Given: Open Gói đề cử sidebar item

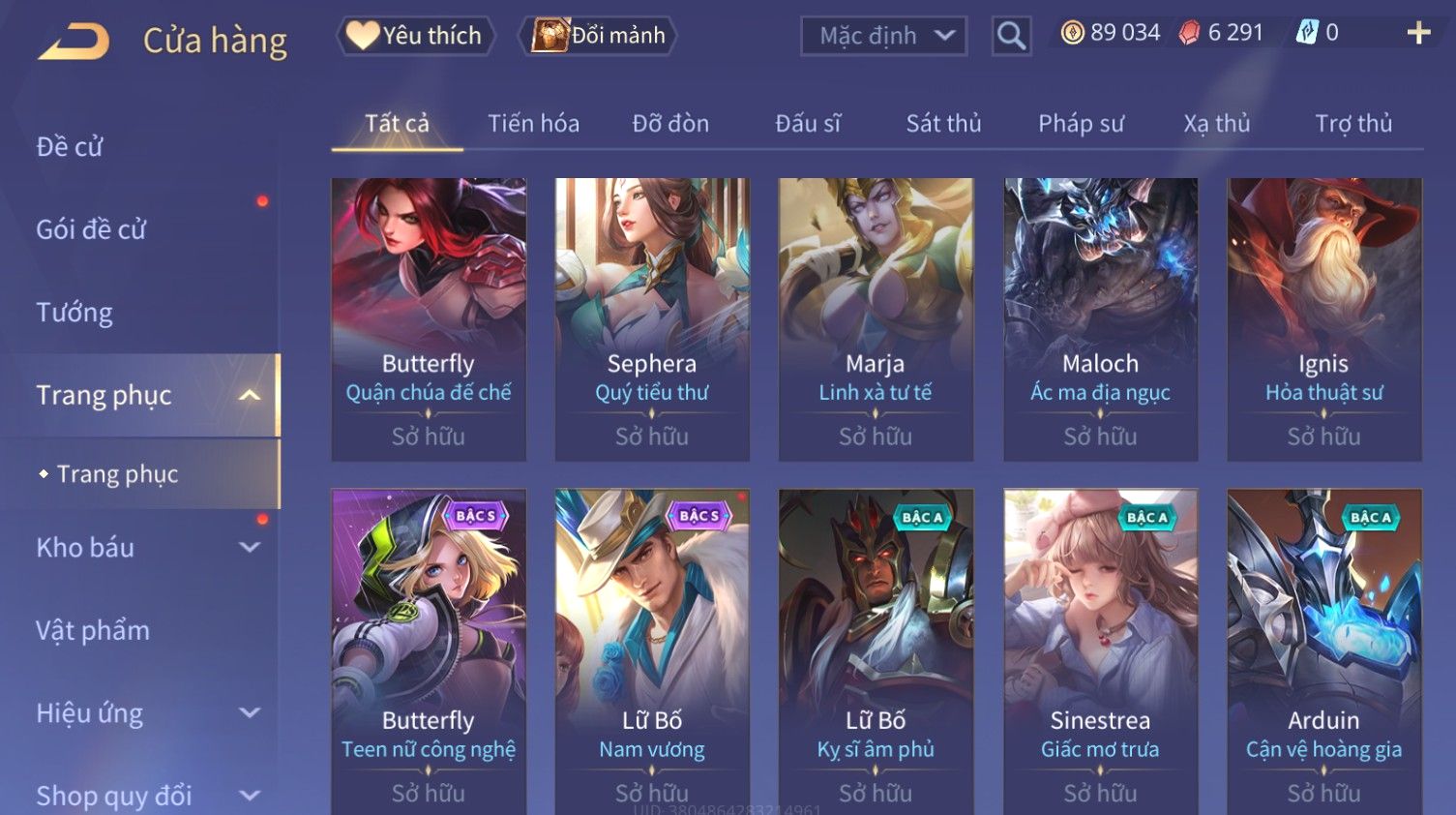Looking at the screenshot, I should pos(91,229).
